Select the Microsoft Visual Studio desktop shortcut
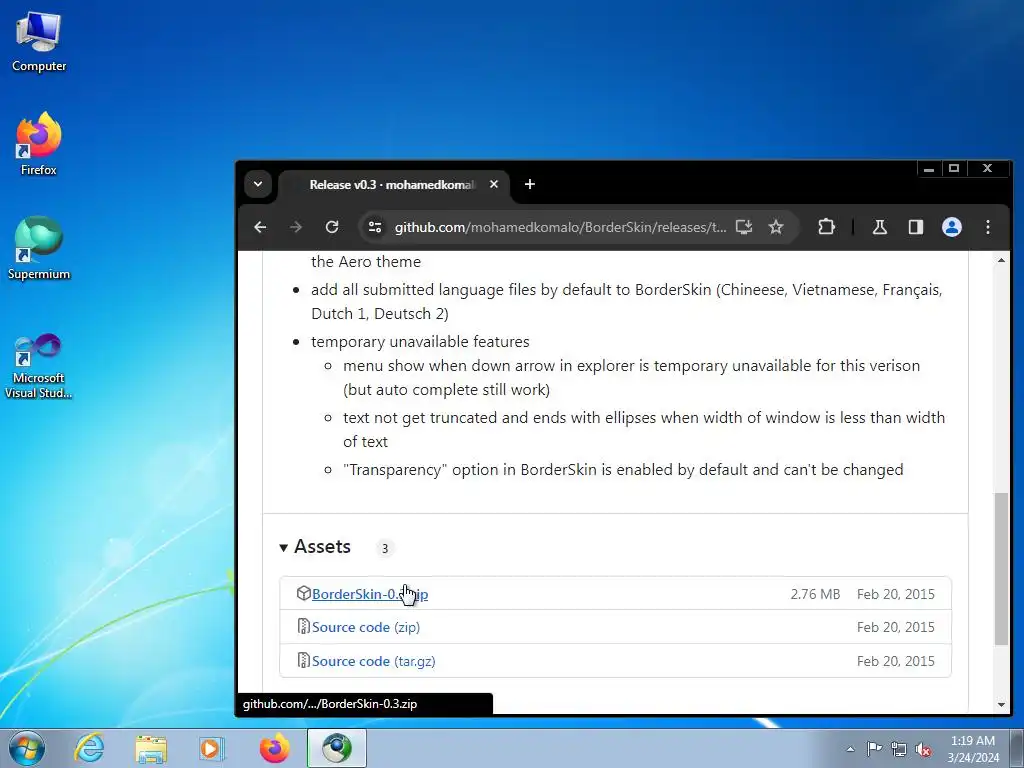The width and height of the screenshot is (1024, 768). tap(39, 366)
